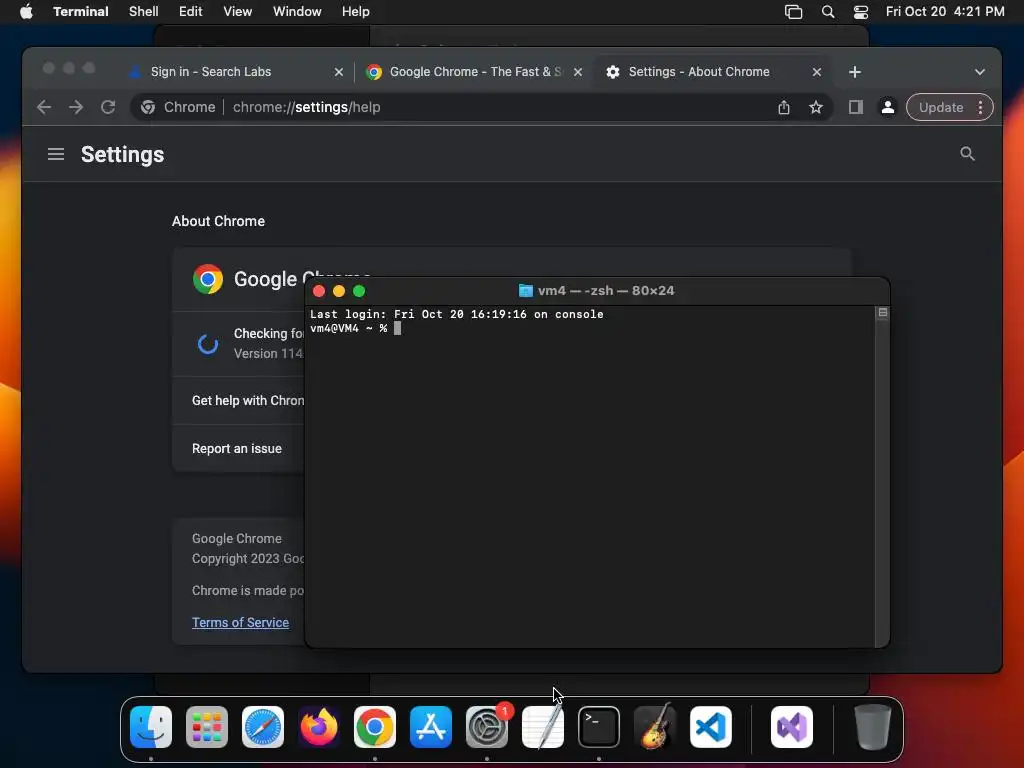Screen dimensions: 1024x768
Task: Click the Stage Manager menu bar icon
Action: 793,12
